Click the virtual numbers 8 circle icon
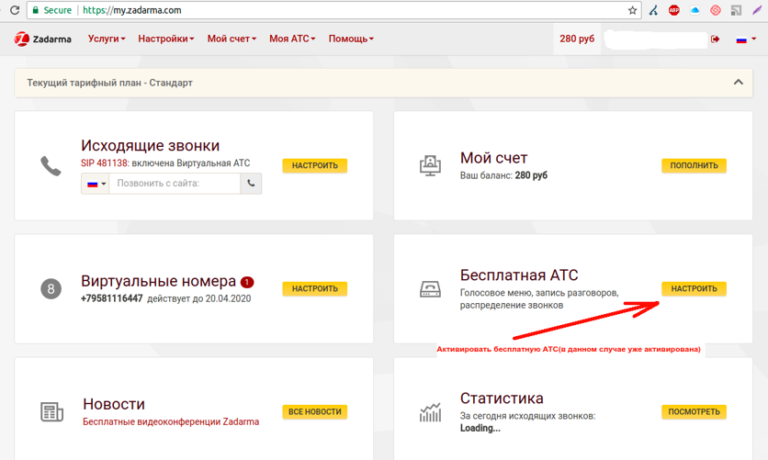Screen dimensions: 768x460 [x=50, y=289]
